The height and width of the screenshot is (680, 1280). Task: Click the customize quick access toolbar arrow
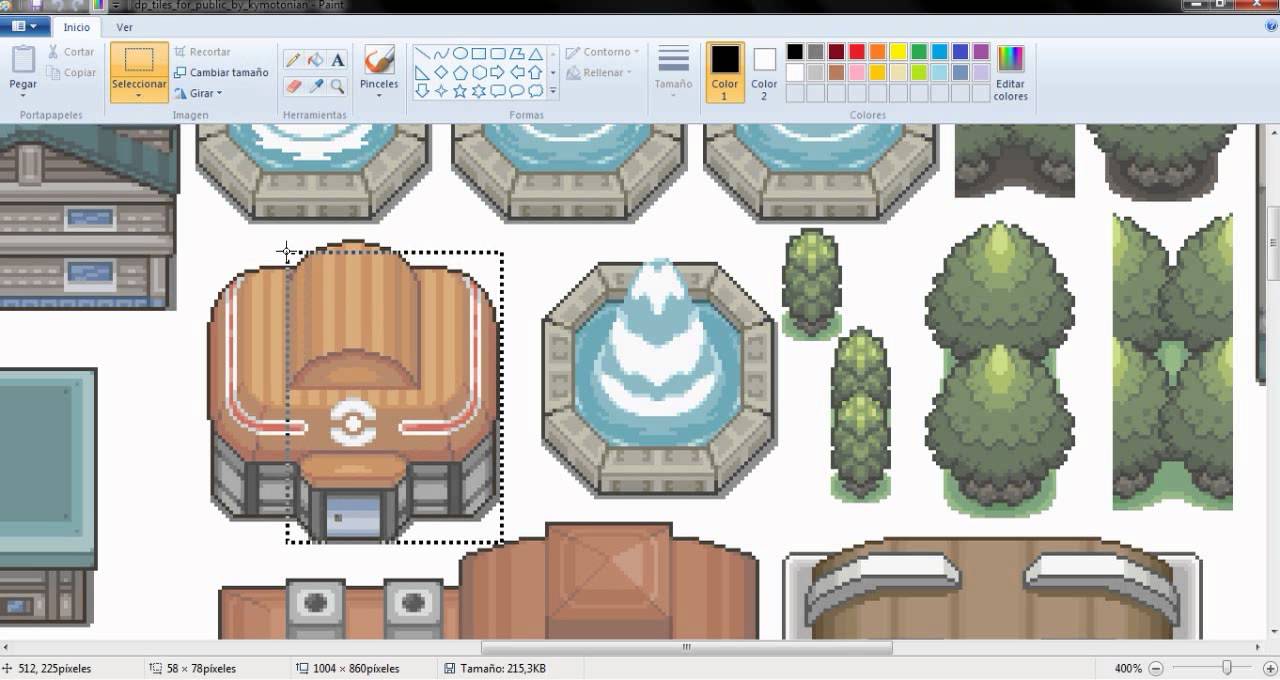click(x=116, y=6)
